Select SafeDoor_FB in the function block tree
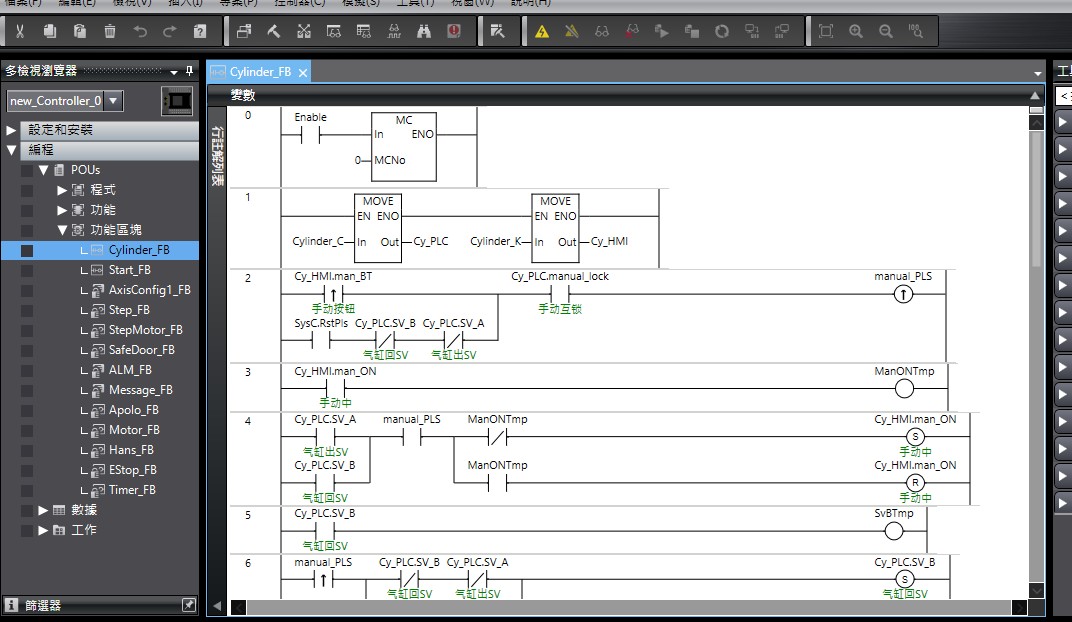This screenshot has height=622, width=1072. pos(141,350)
